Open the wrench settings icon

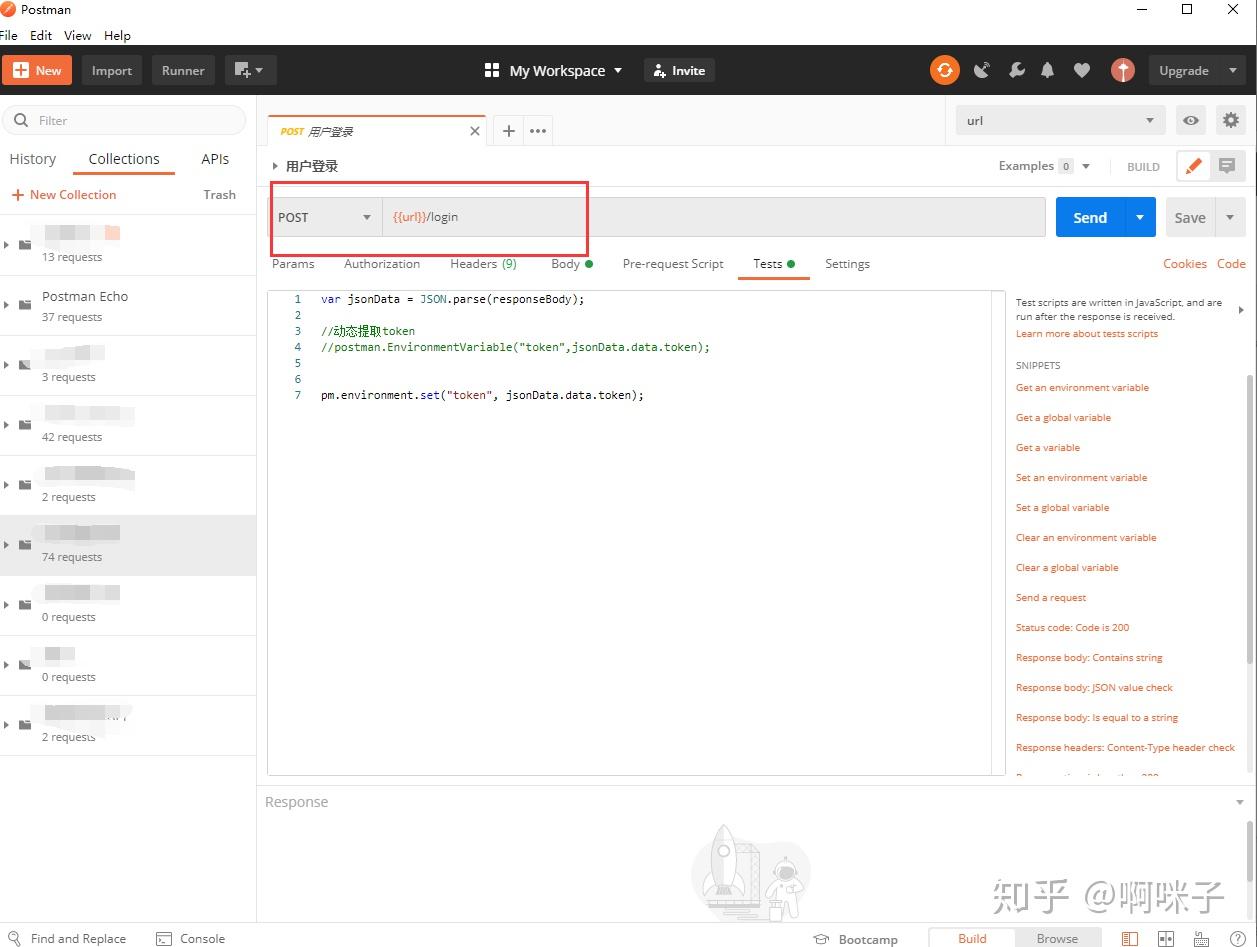(1016, 70)
